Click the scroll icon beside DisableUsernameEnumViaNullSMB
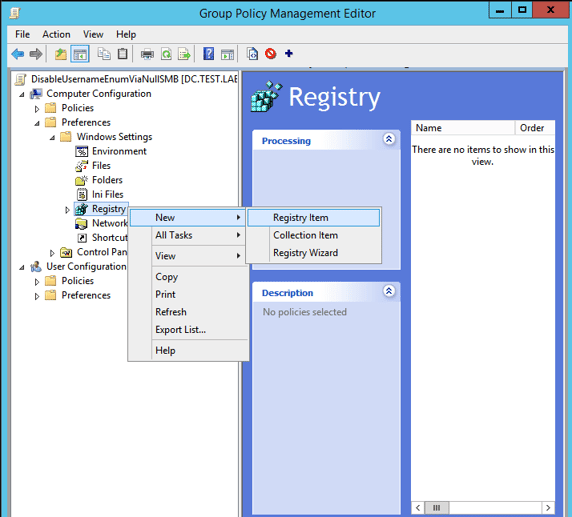The image size is (572, 517). 20,79
